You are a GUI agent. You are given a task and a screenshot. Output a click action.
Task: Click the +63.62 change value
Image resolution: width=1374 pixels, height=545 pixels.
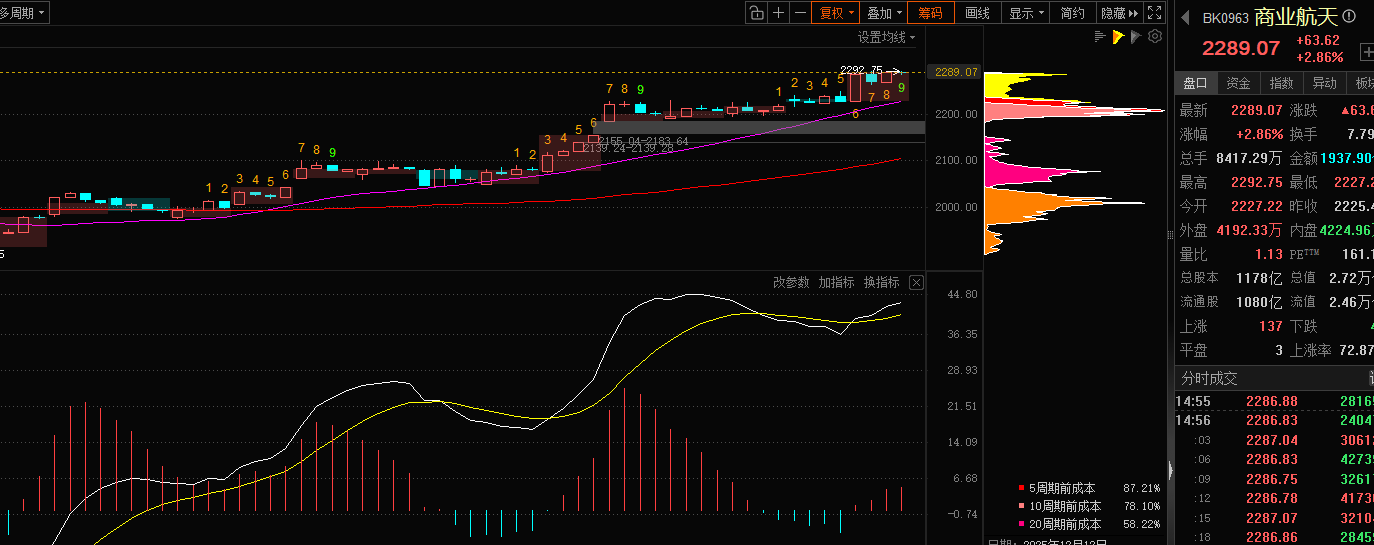coord(1318,40)
